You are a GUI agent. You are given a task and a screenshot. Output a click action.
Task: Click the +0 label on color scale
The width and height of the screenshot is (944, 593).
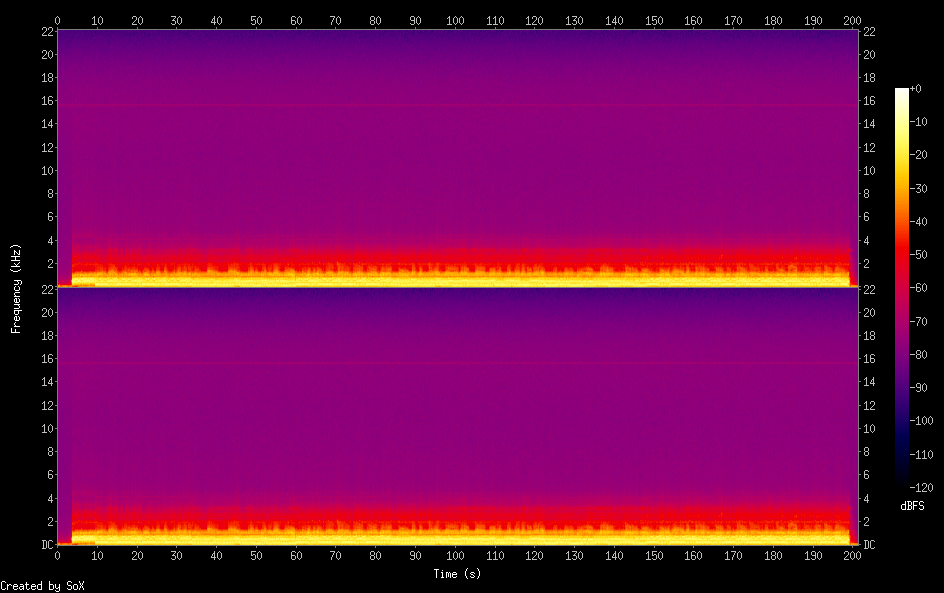(917, 89)
